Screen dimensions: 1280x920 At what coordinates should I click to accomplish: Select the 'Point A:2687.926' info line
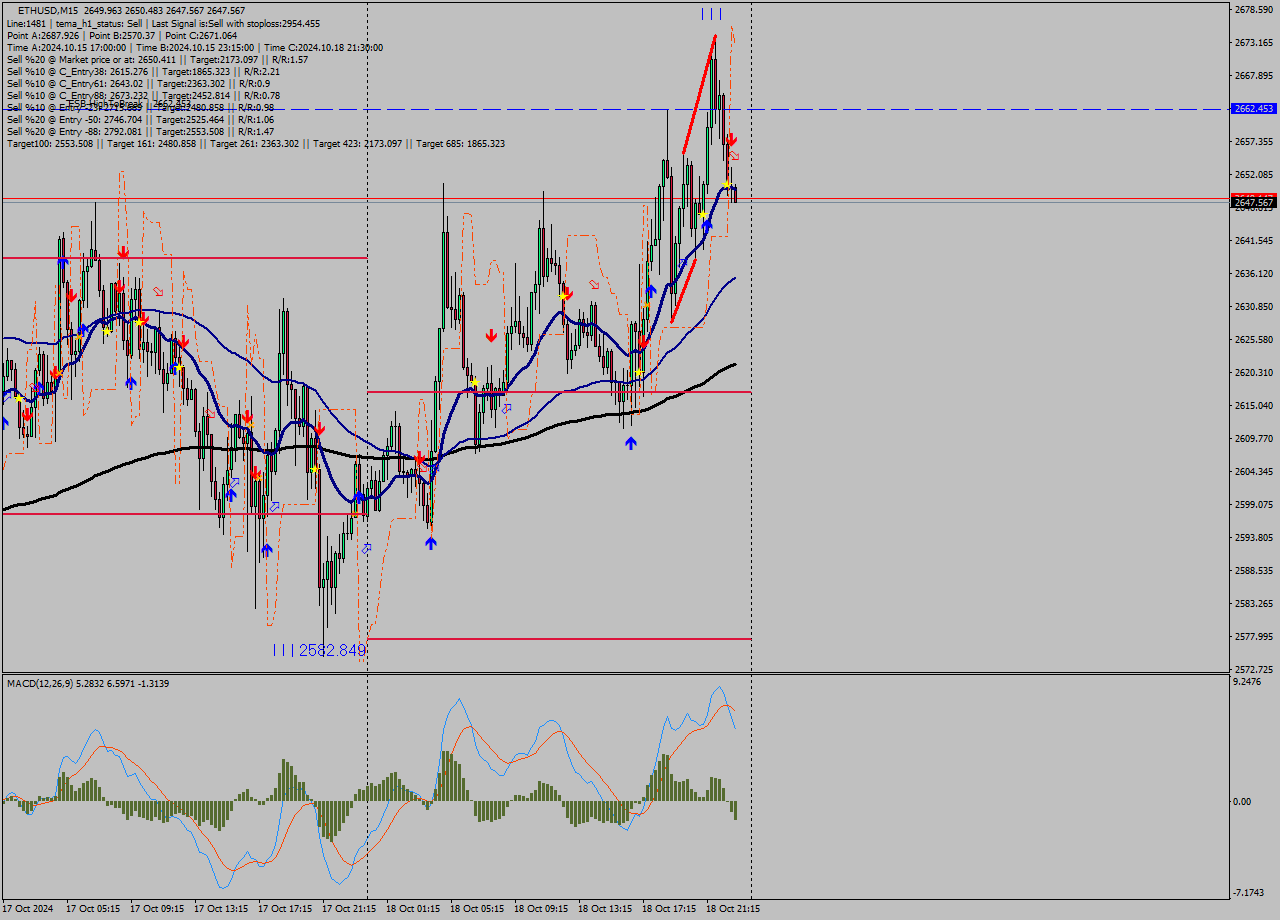tap(121, 35)
